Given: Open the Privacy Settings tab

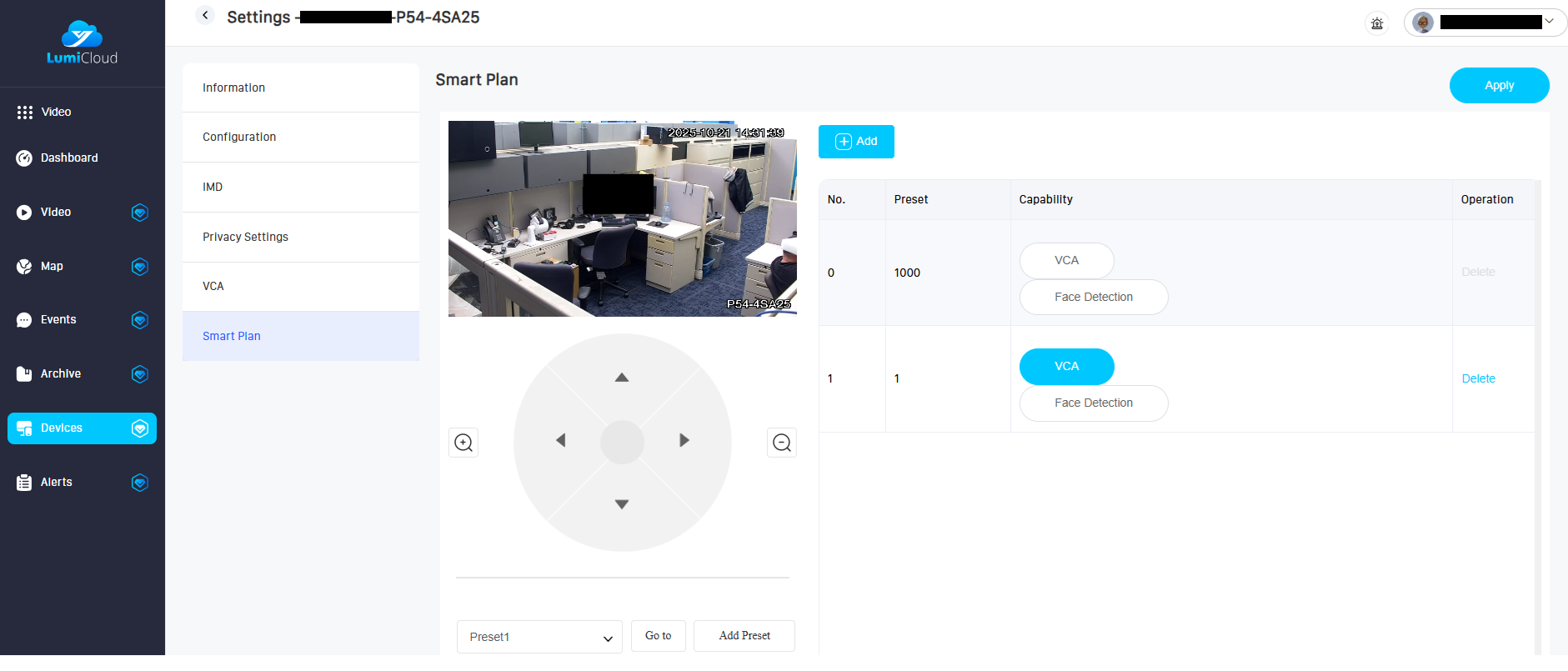Looking at the screenshot, I should [x=245, y=237].
